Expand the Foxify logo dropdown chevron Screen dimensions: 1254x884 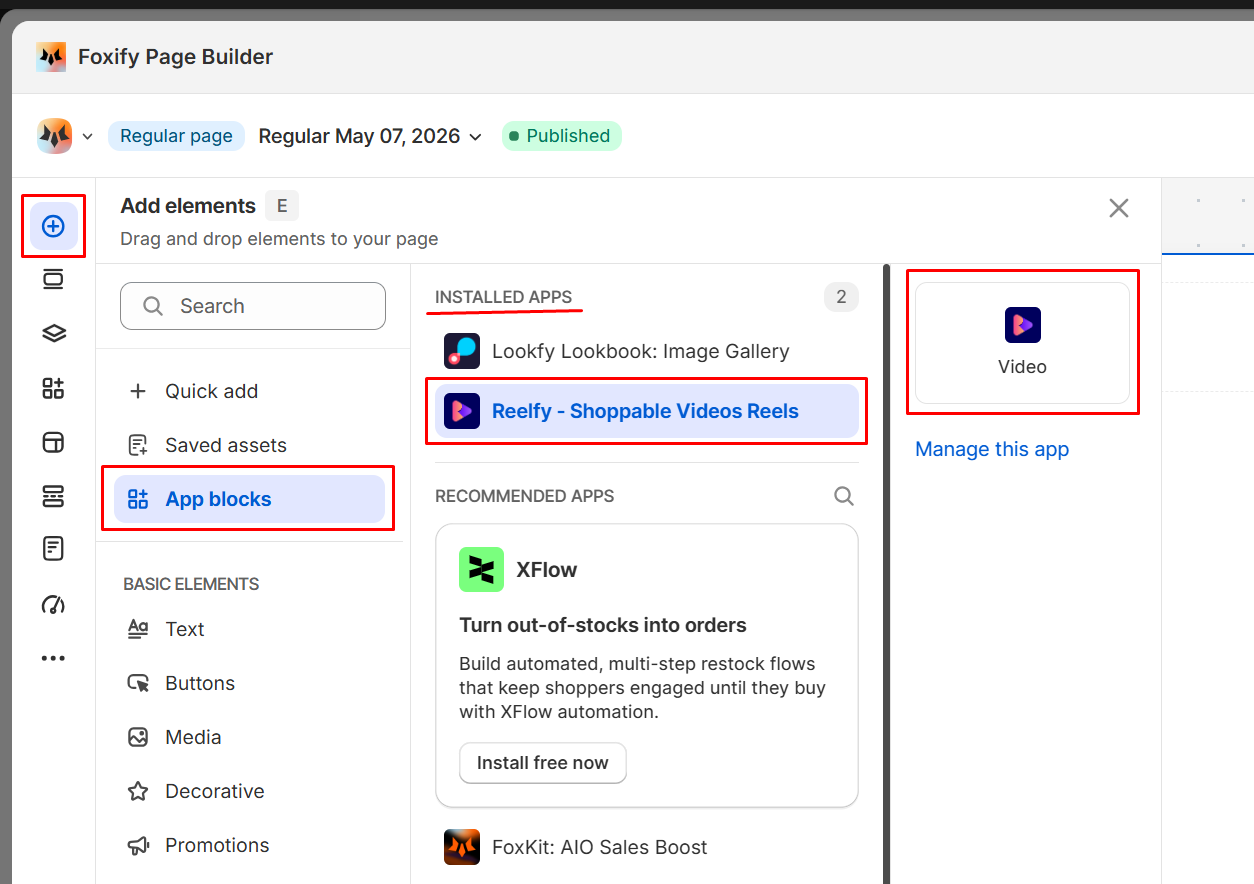pos(87,137)
